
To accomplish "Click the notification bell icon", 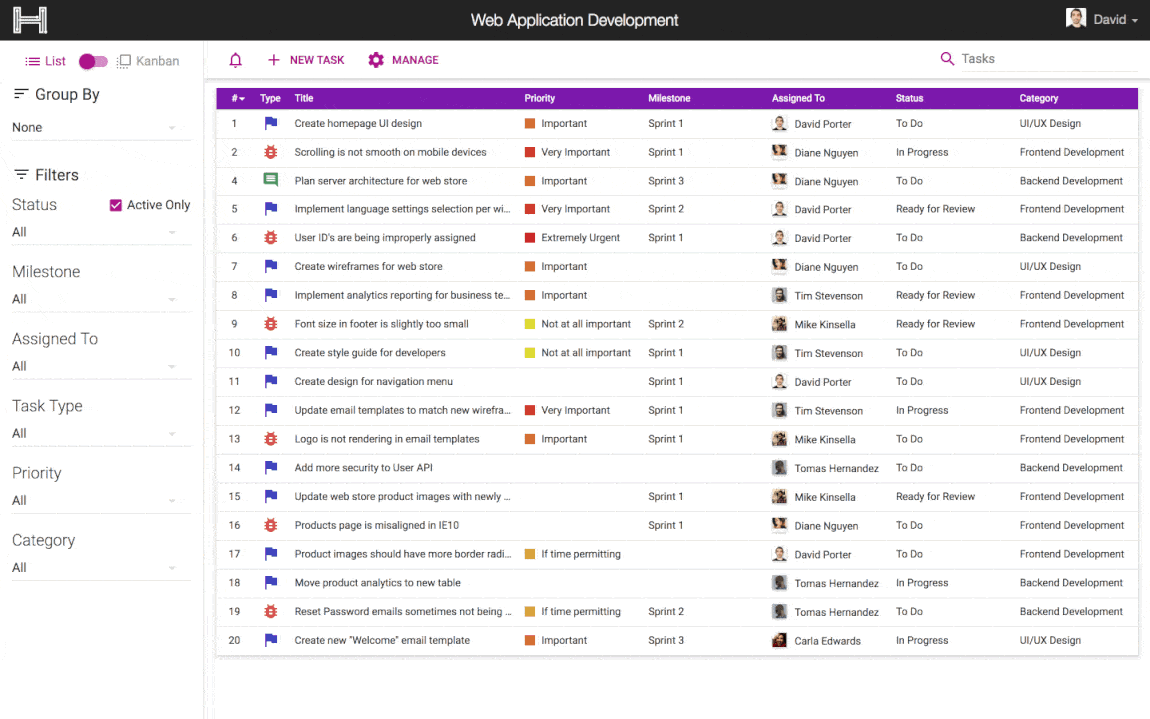I will click(236, 60).
